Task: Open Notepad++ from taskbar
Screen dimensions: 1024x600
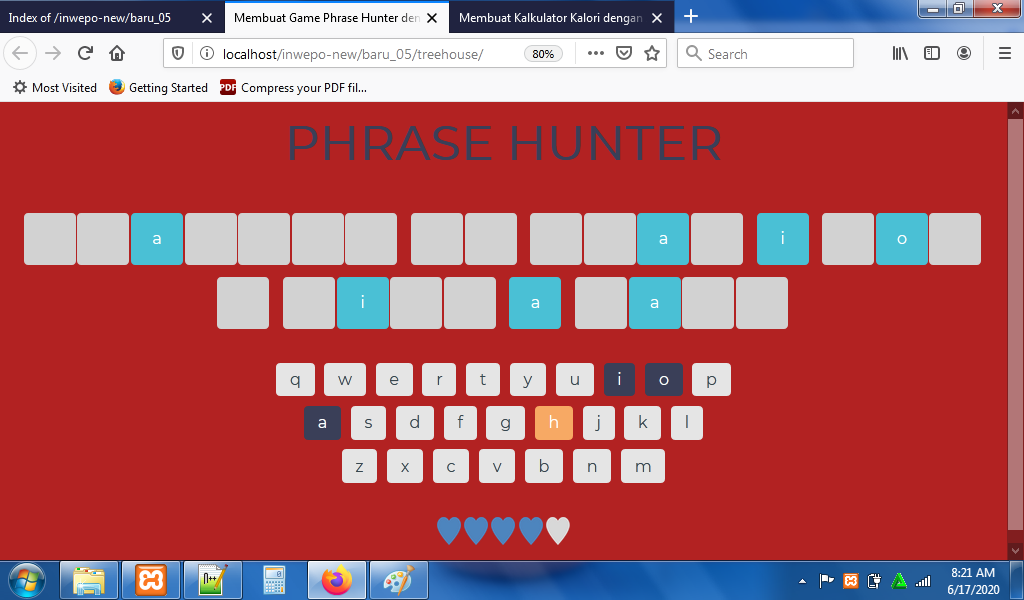Action: coord(213,580)
